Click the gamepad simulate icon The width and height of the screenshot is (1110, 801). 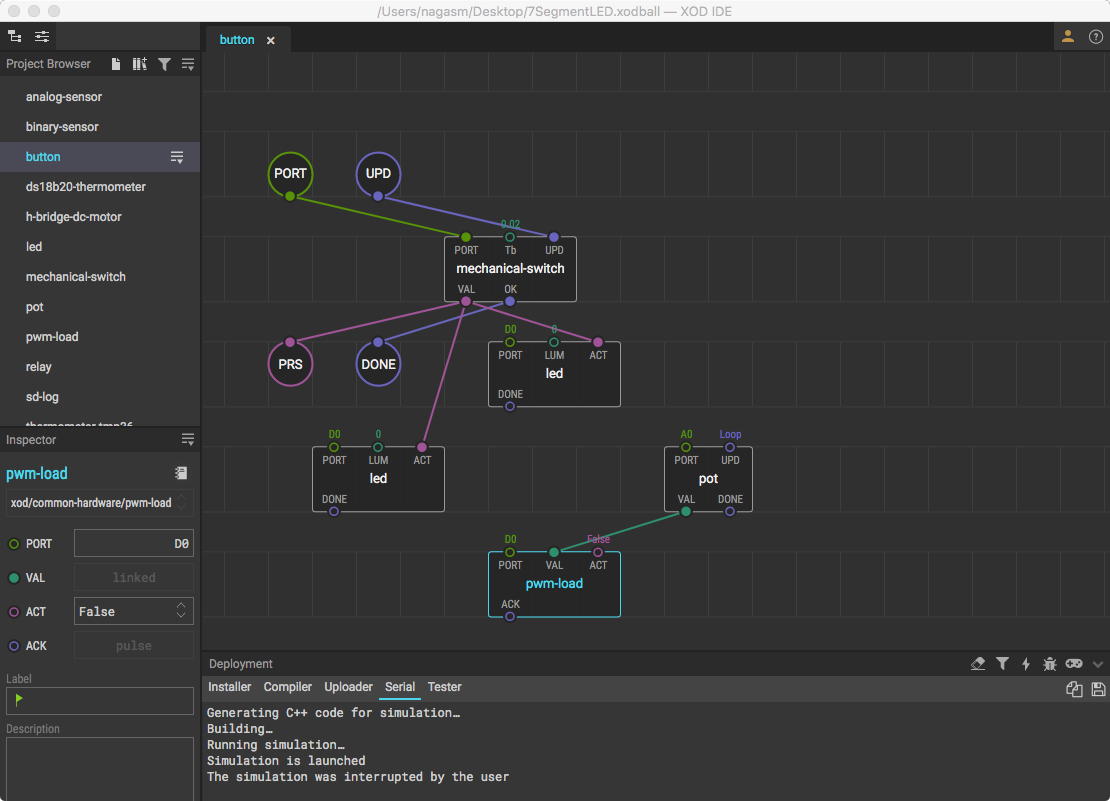point(1074,664)
